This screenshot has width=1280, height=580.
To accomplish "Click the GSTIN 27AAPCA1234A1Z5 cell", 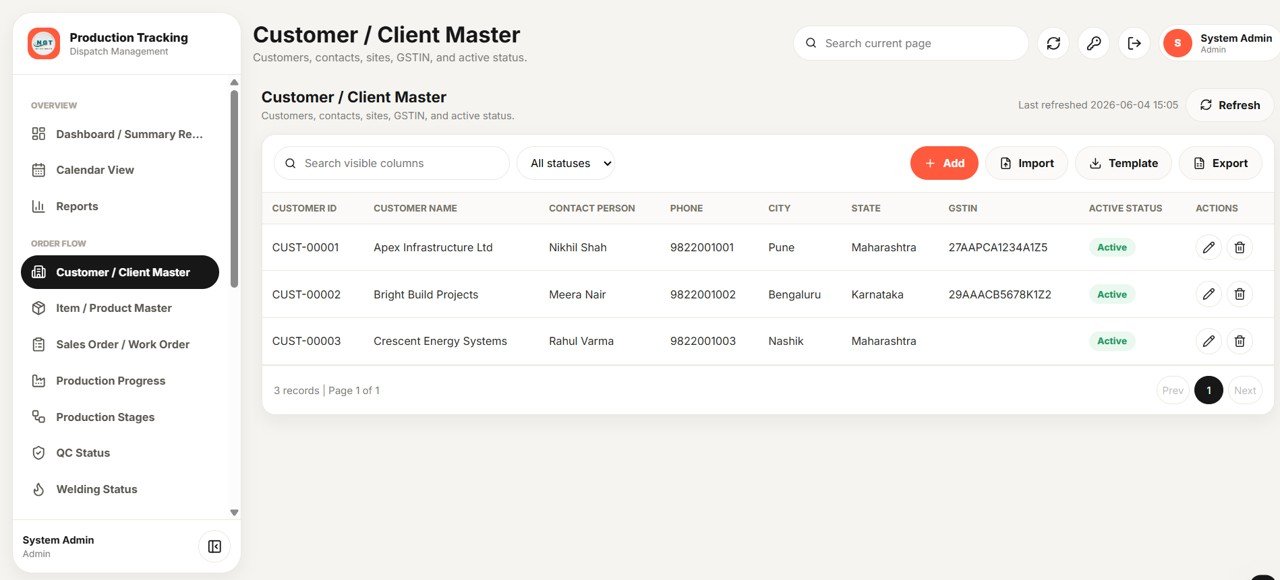I will point(998,247).
